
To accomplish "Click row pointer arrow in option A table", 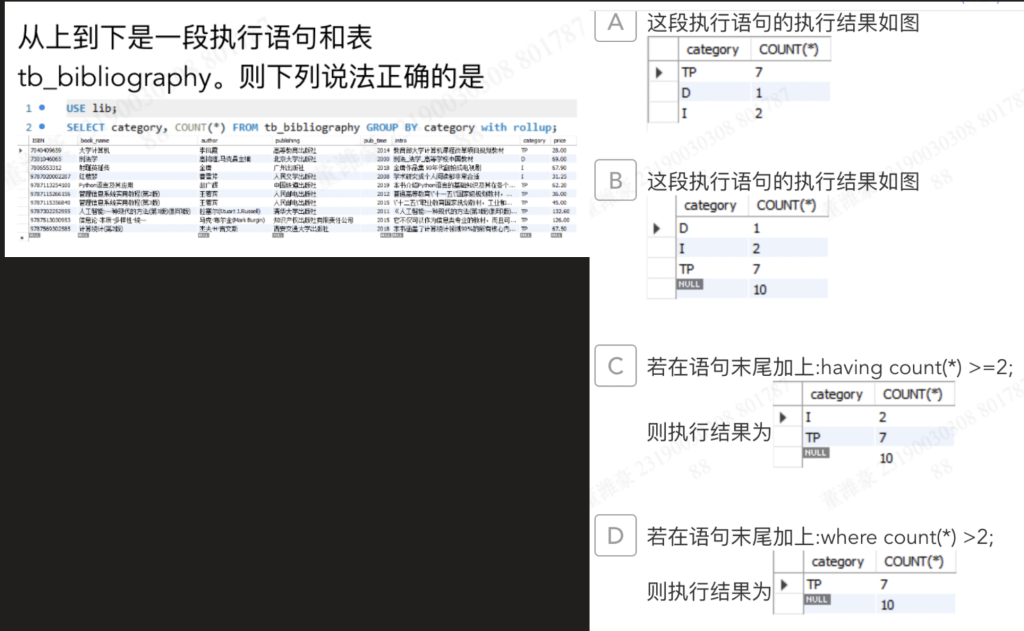I will 659,72.
